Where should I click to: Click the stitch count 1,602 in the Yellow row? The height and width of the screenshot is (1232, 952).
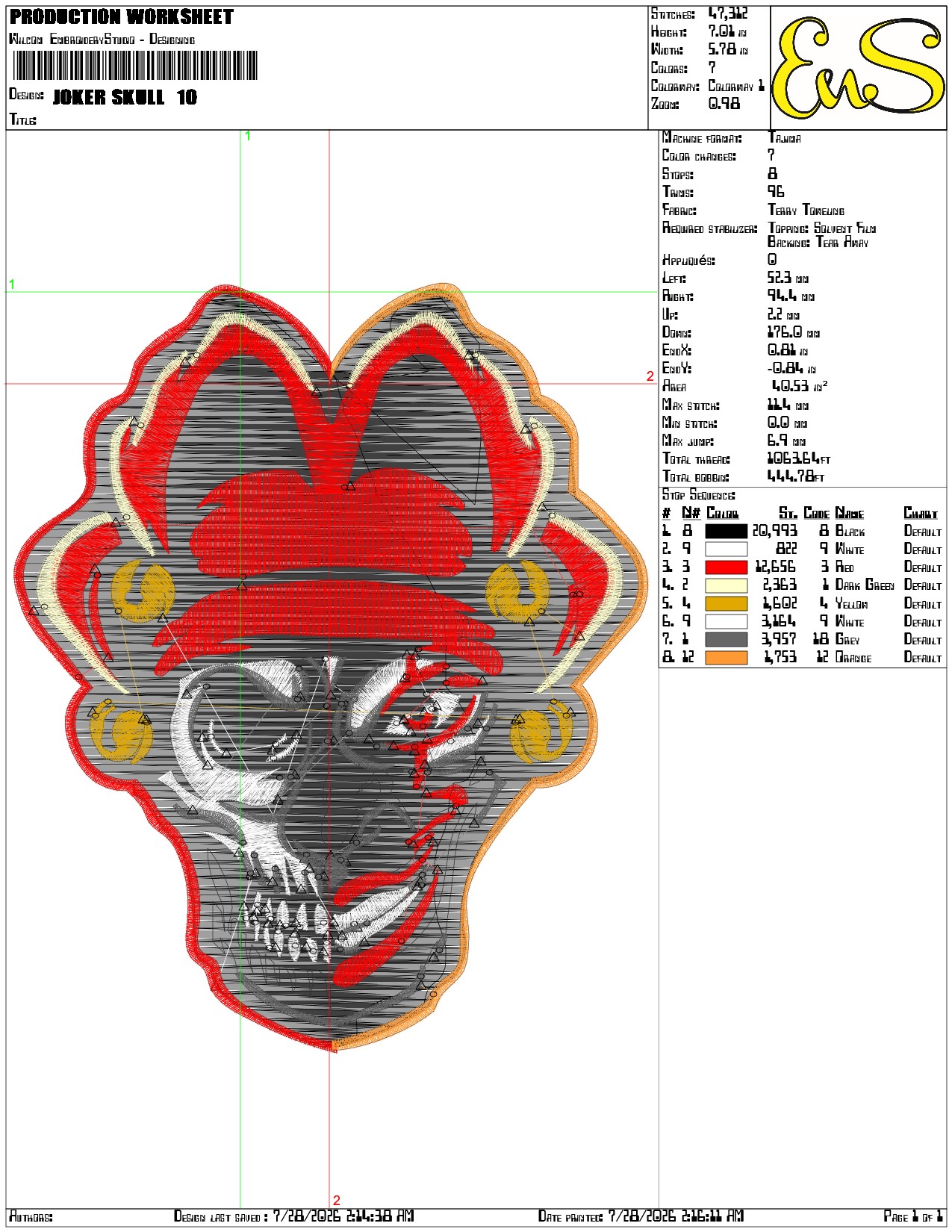pyautogui.click(x=780, y=603)
